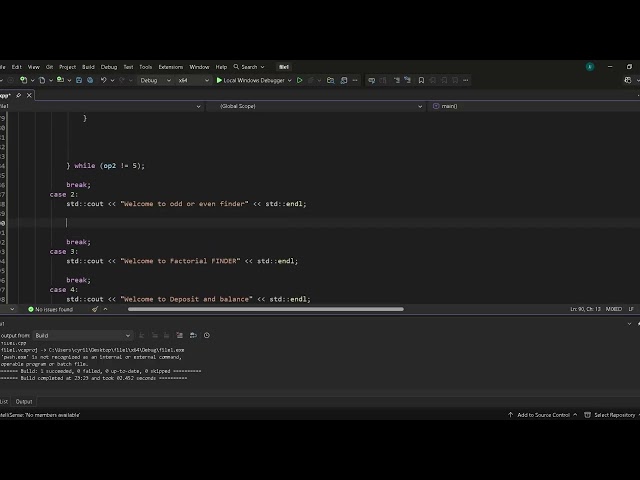
Task: Click the Factorial FINDER cout line
Action: click(182, 261)
